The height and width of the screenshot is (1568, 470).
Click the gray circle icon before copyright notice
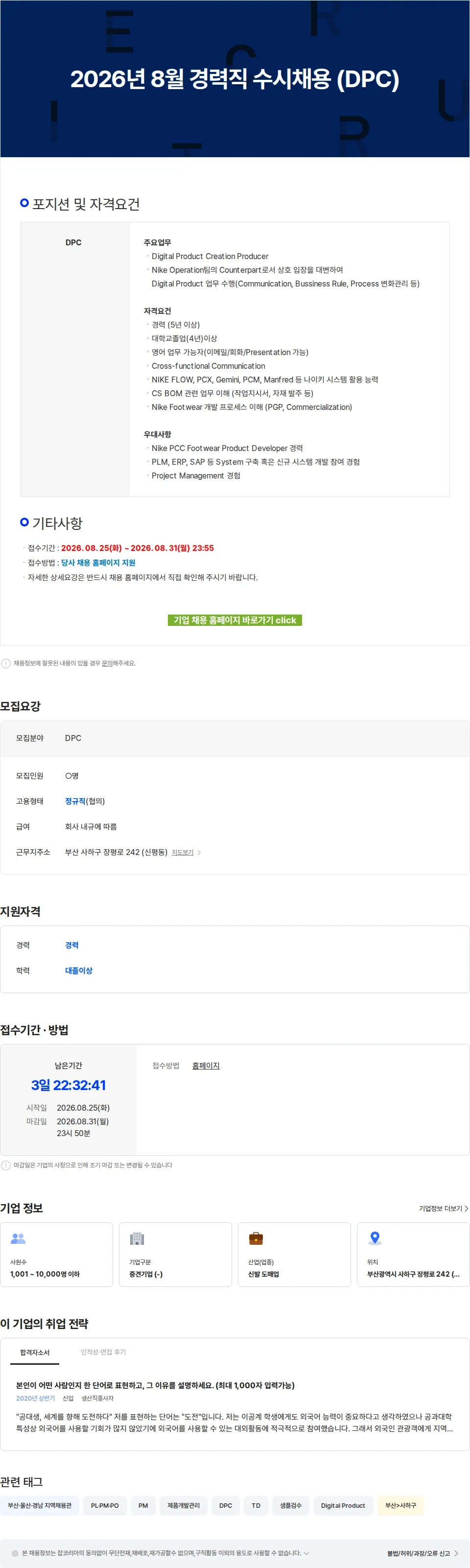pos(15,1553)
